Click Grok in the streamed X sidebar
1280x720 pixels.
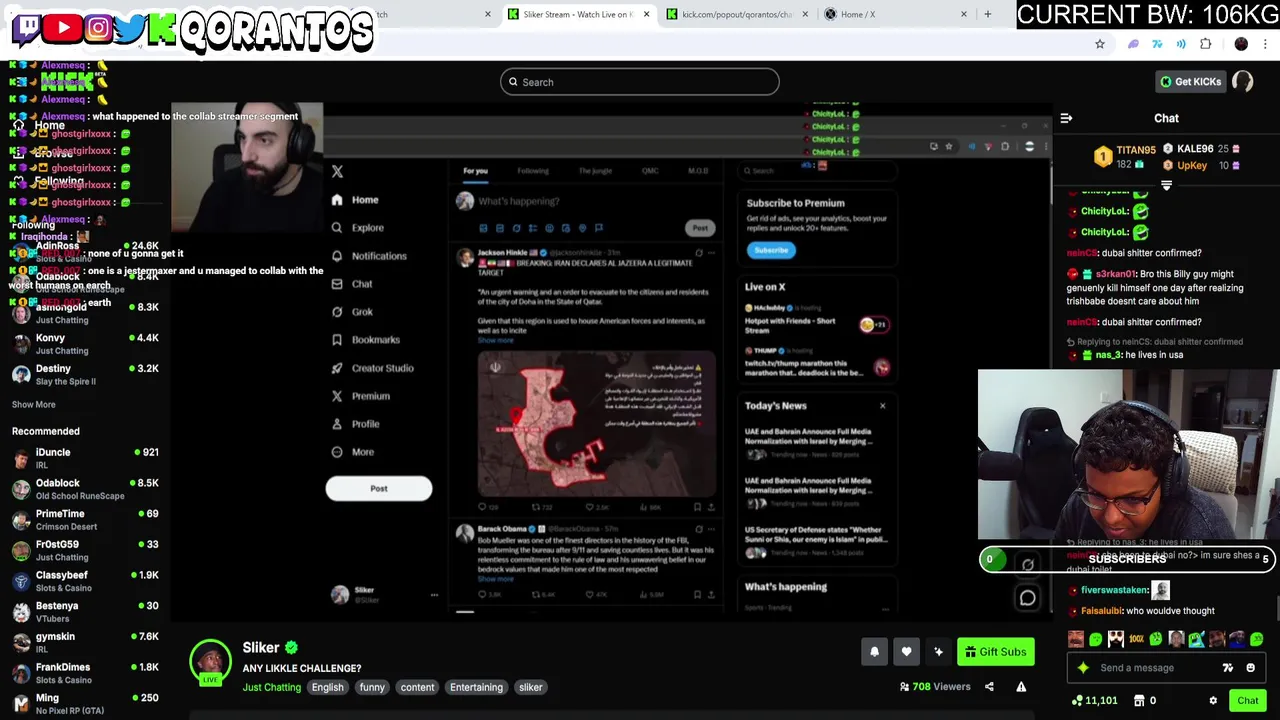pyautogui.click(x=361, y=312)
